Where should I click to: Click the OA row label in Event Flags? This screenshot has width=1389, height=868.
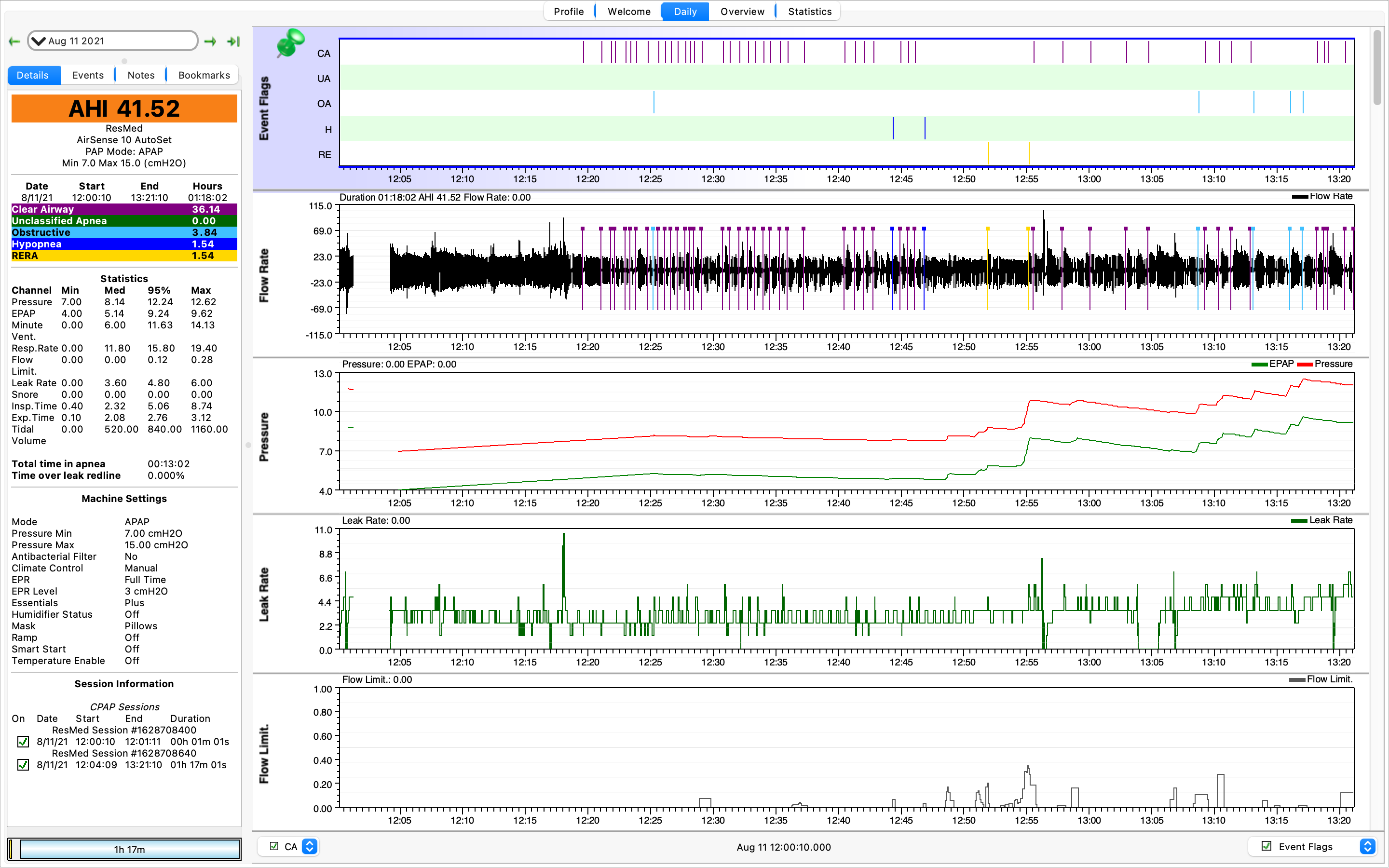click(324, 104)
